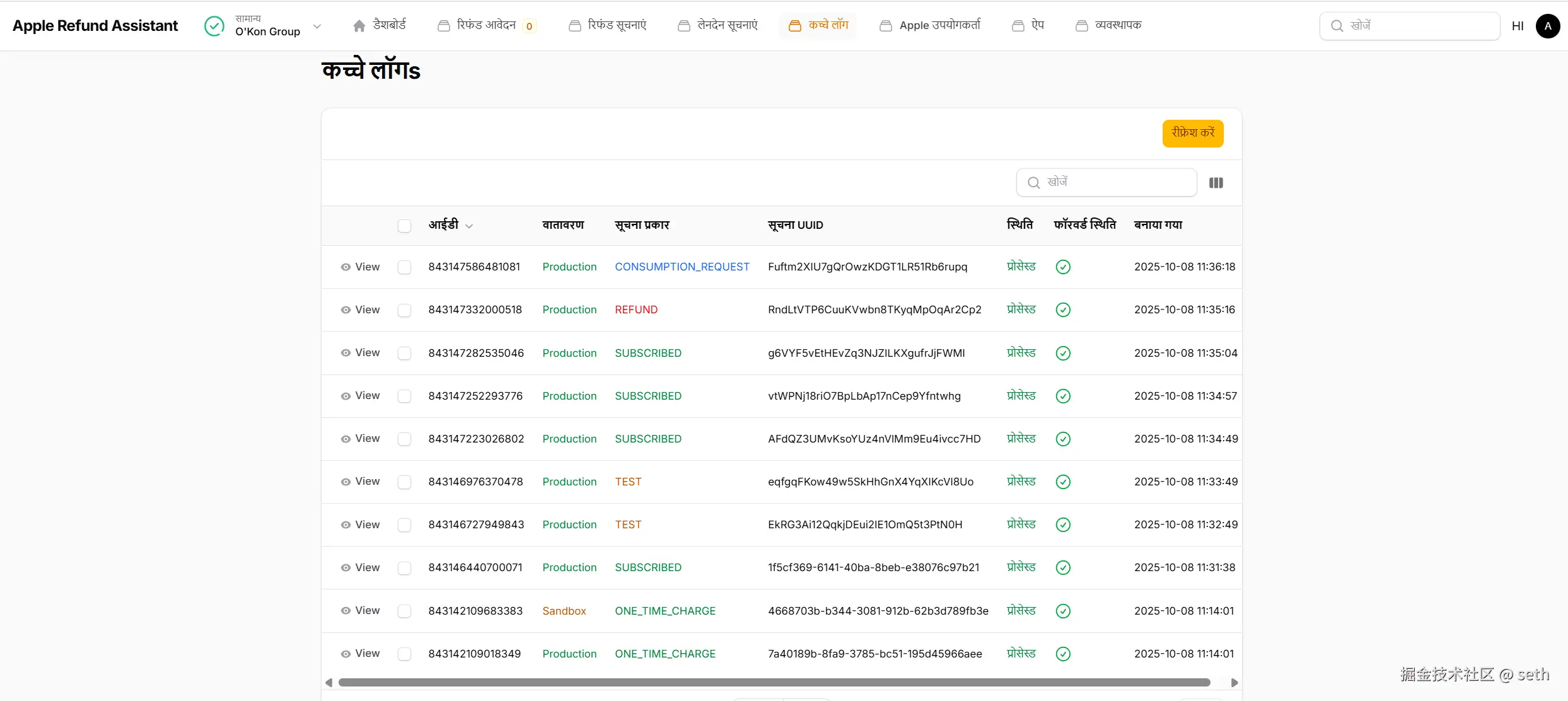Click forward status checkmark in CONSUMPTION_REQUEST row

(1063, 267)
